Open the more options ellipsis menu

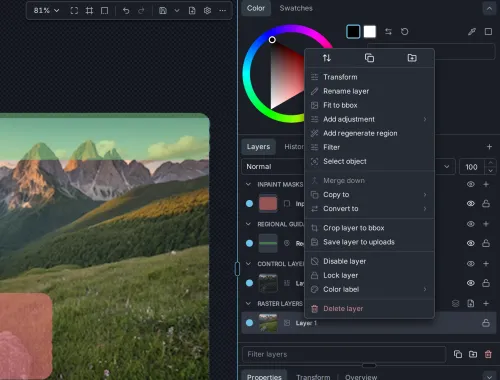223,11
